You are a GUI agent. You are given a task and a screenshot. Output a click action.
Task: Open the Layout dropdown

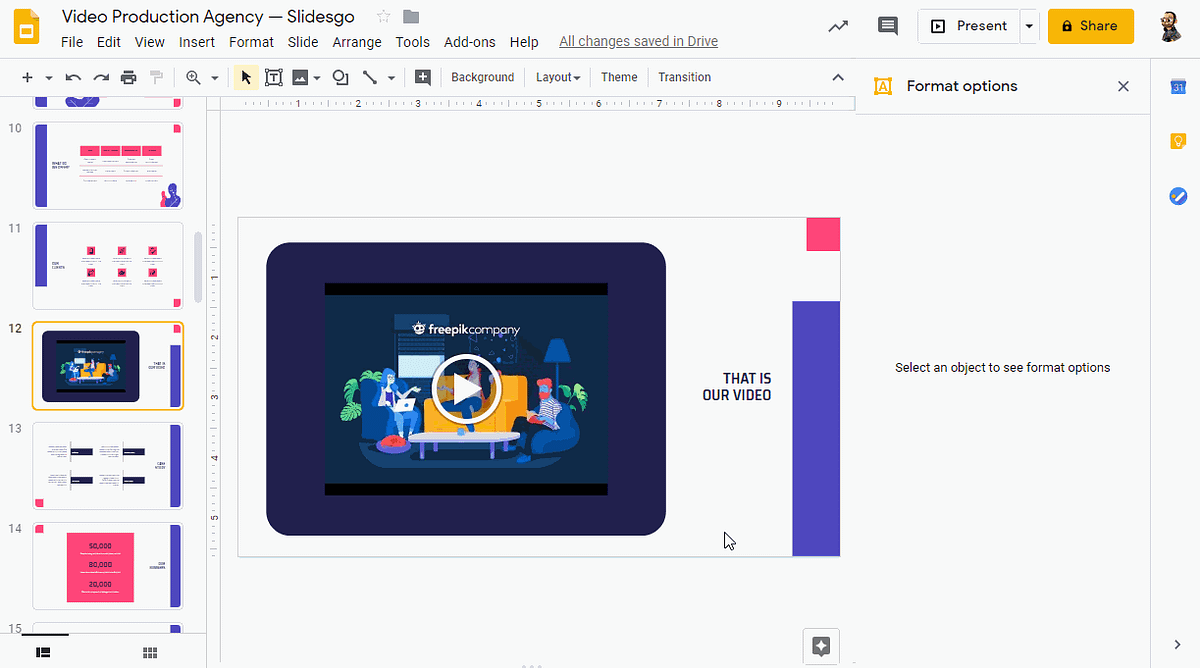tap(557, 77)
